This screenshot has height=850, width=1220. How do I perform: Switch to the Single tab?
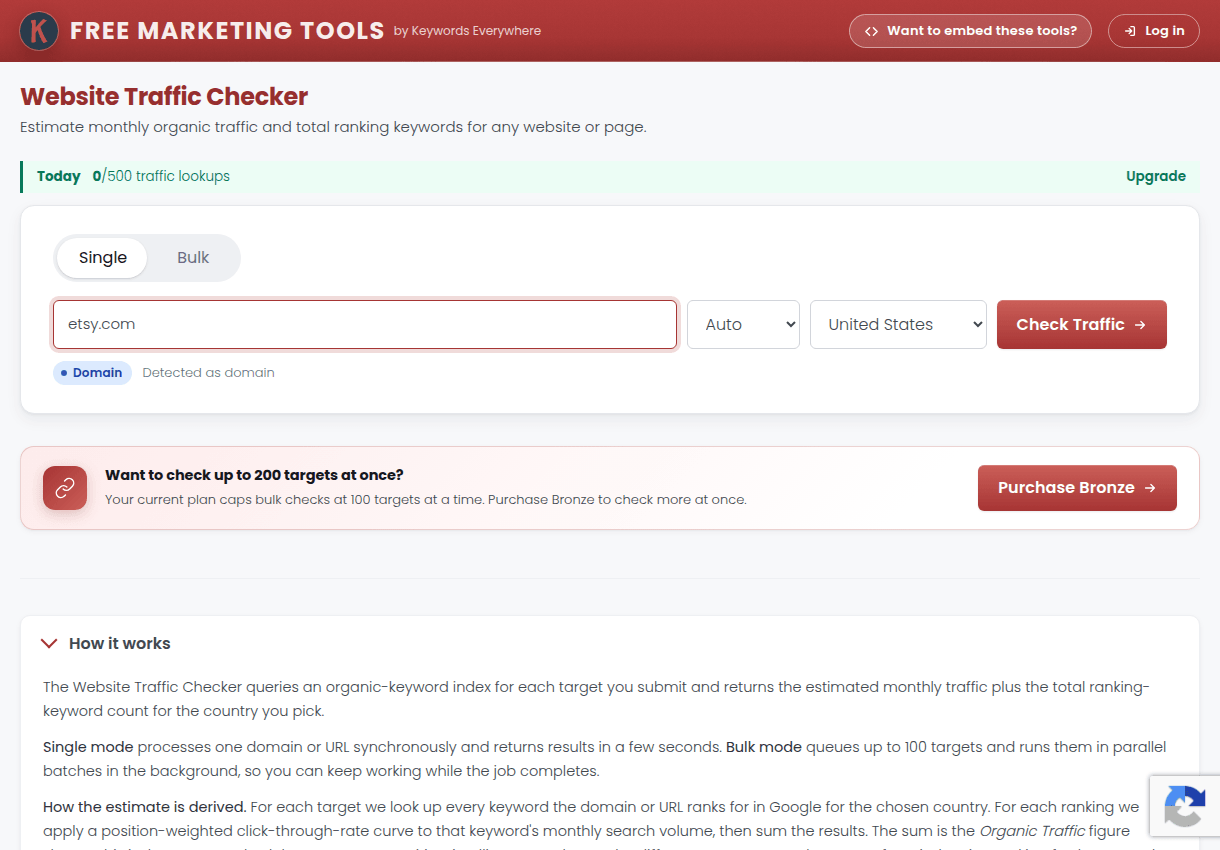103,258
